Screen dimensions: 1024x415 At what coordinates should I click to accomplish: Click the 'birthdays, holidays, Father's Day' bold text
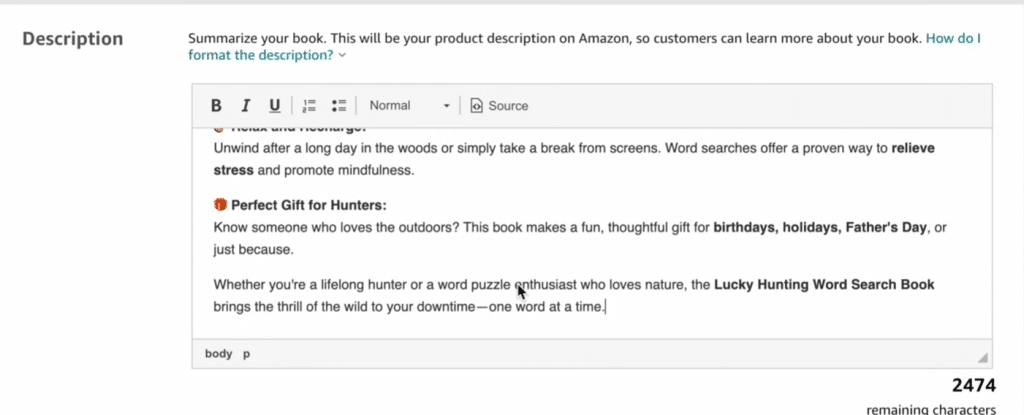click(x=818, y=228)
